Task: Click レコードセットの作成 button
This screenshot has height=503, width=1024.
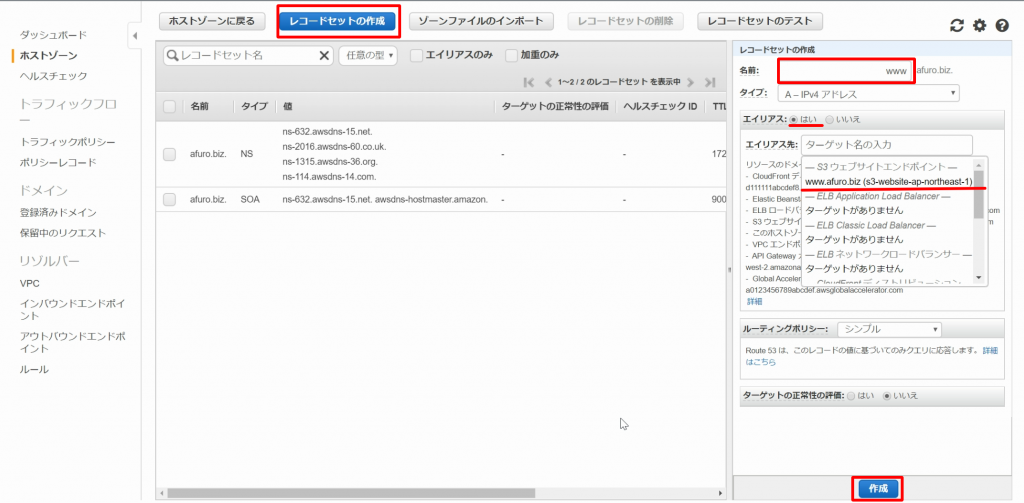Action: (337, 21)
